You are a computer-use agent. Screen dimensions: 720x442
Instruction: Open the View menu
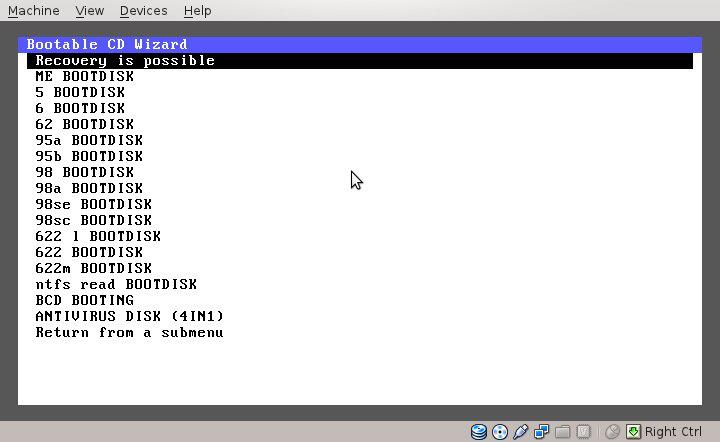click(89, 10)
